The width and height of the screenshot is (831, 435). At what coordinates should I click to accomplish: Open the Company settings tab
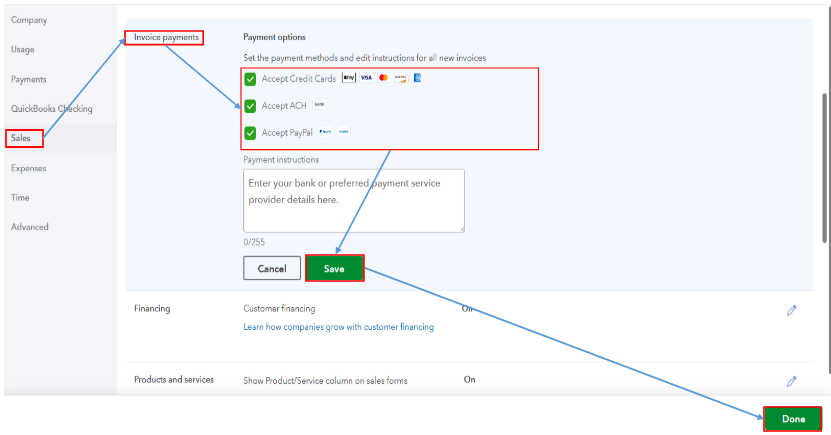(29, 20)
